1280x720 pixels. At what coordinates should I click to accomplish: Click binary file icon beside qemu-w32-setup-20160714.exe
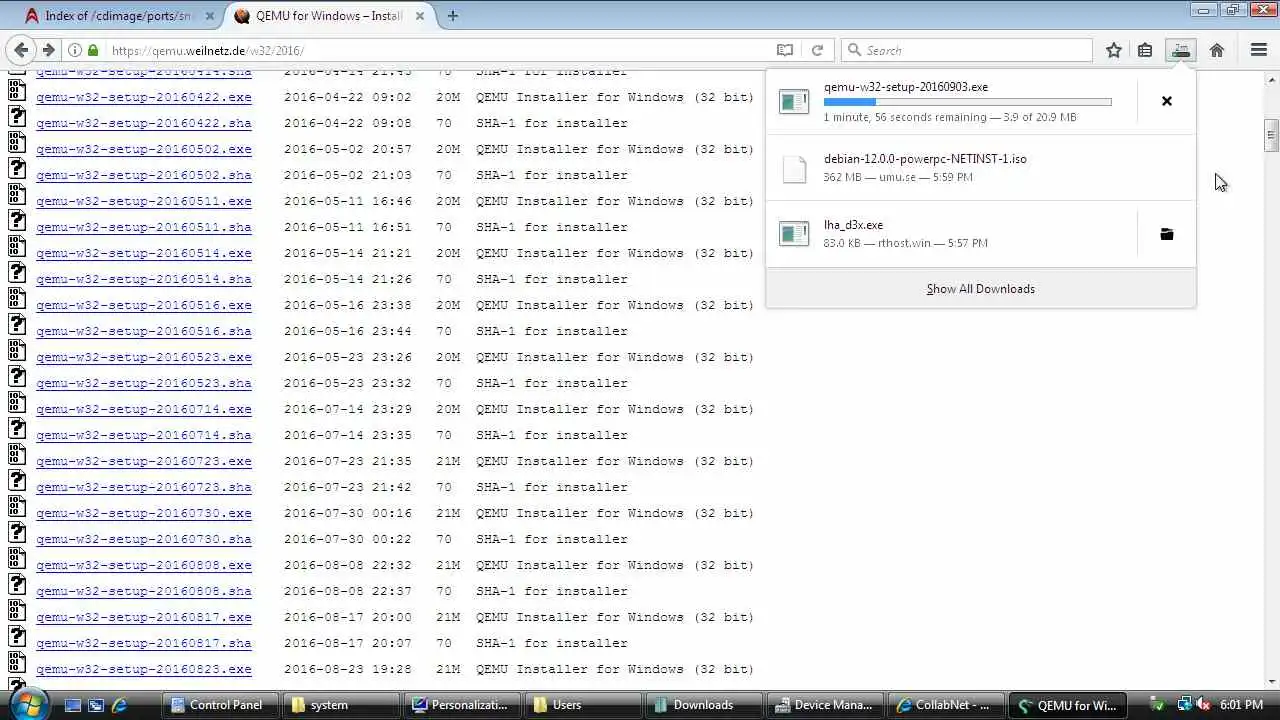tap(17, 401)
